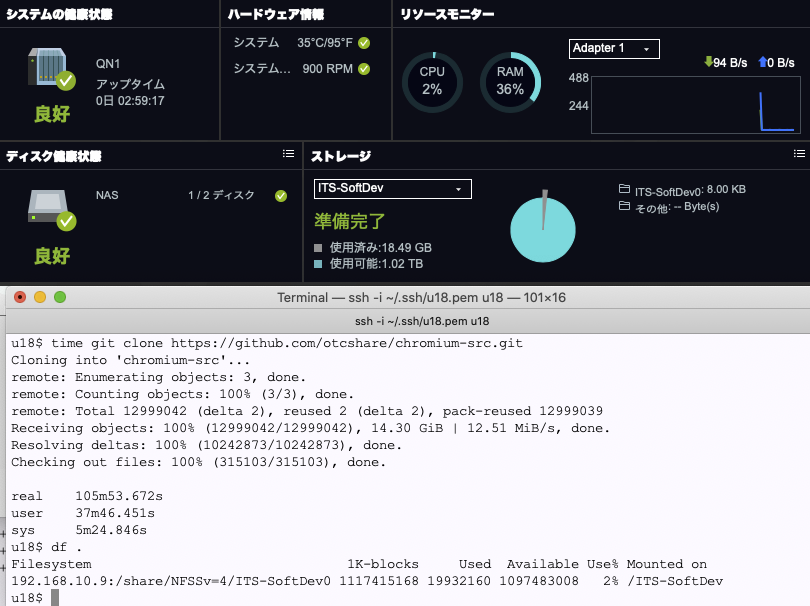
Task: Click the CPU usage gauge
Action: 432,82
